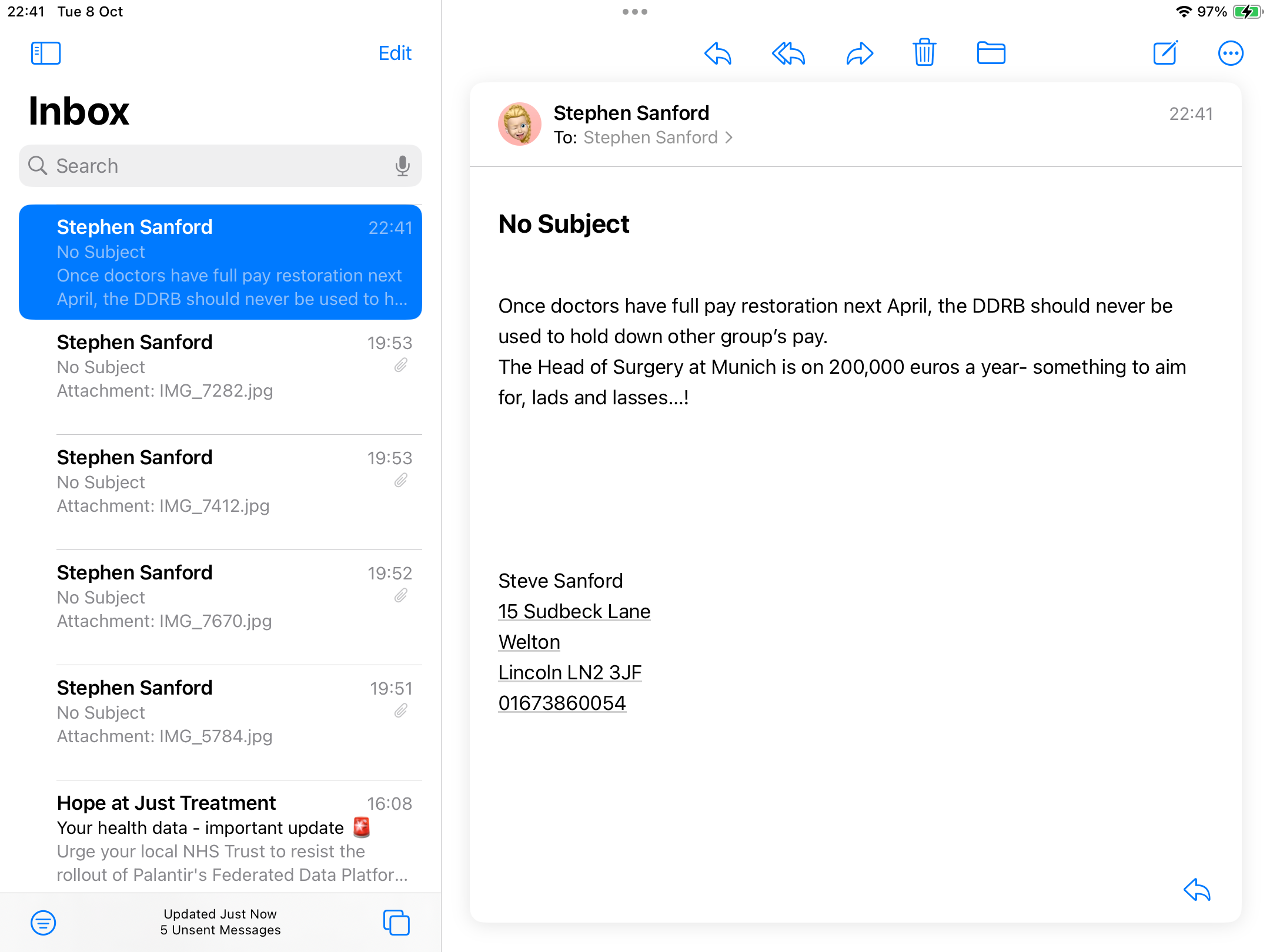The width and height of the screenshot is (1270, 952).
Task: Toggle the mailbox sidebar panel icon
Action: [46, 53]
